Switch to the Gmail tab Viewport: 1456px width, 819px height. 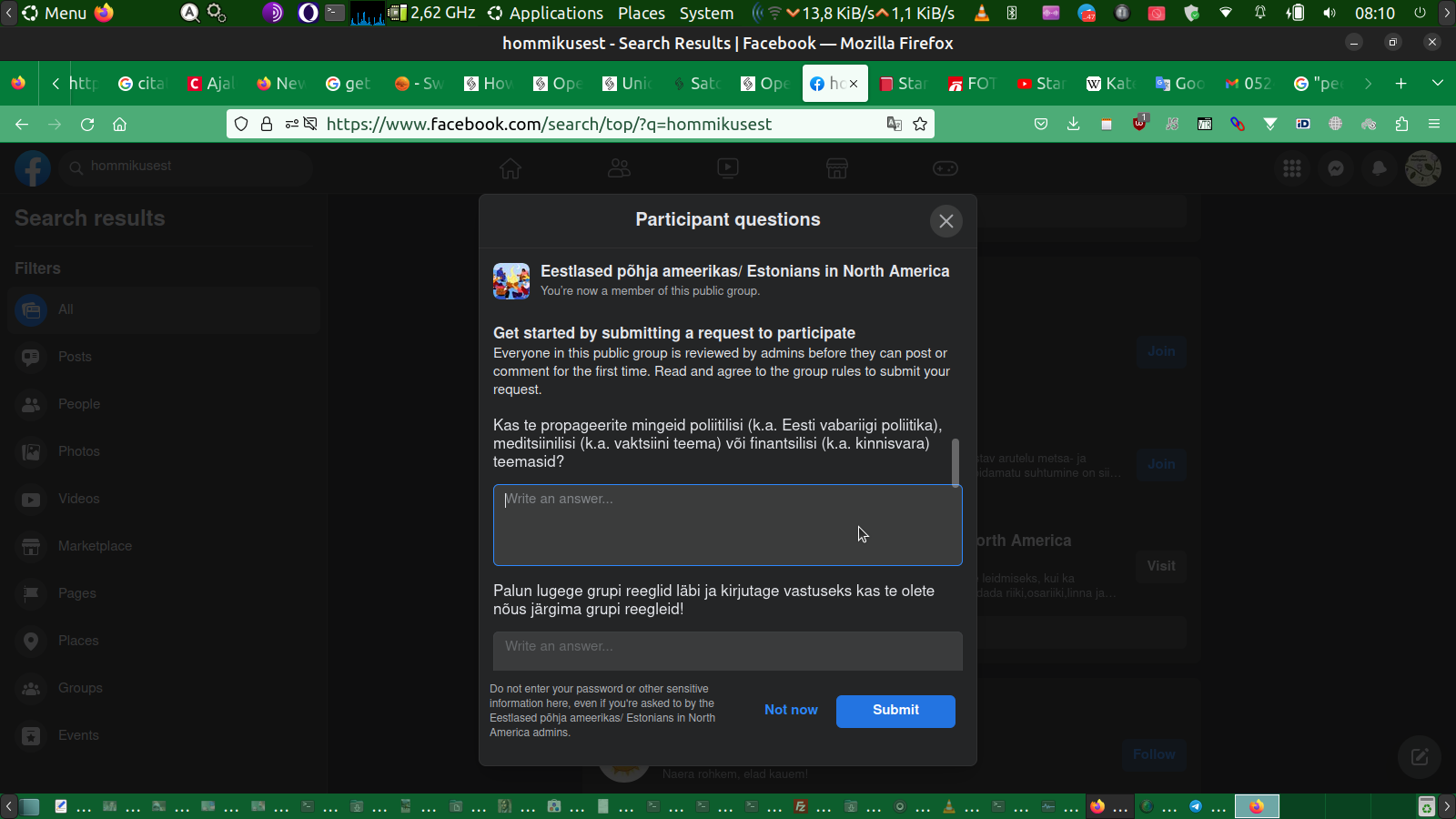coord(1249,84)
